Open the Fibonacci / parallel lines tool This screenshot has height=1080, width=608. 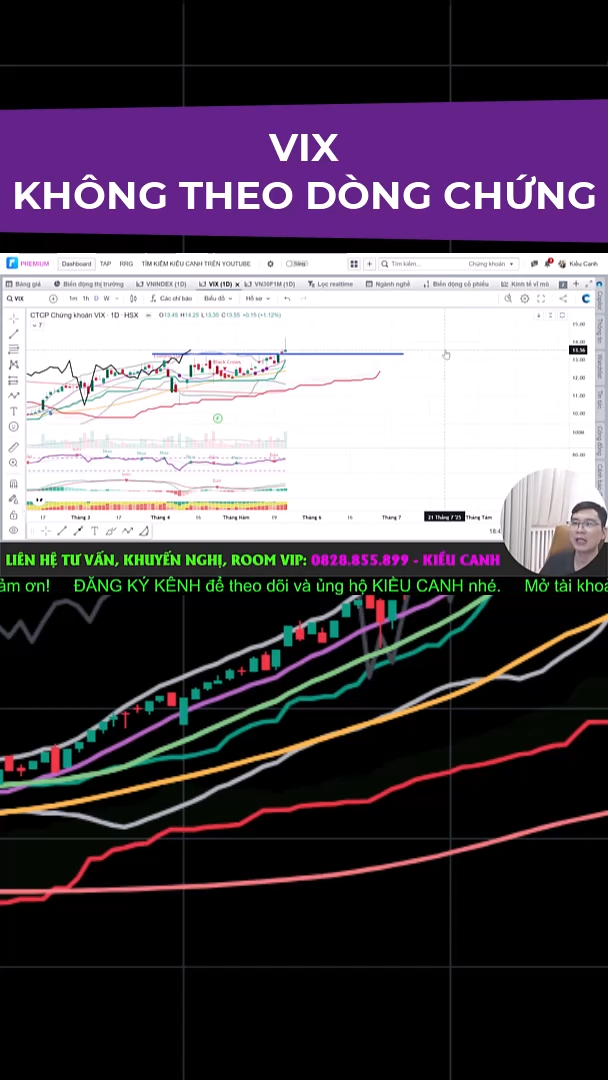point(14,349)
